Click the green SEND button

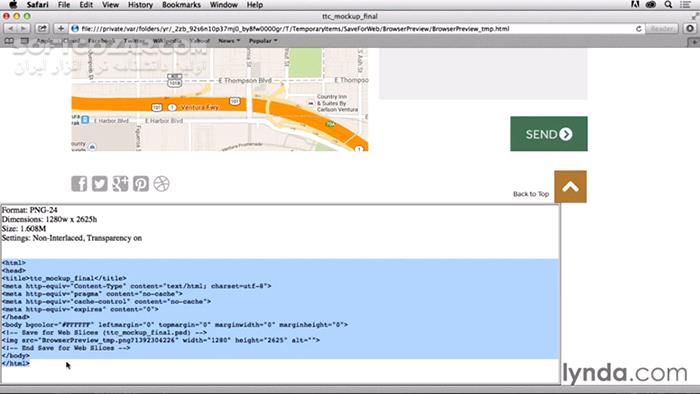pos(549,134)
